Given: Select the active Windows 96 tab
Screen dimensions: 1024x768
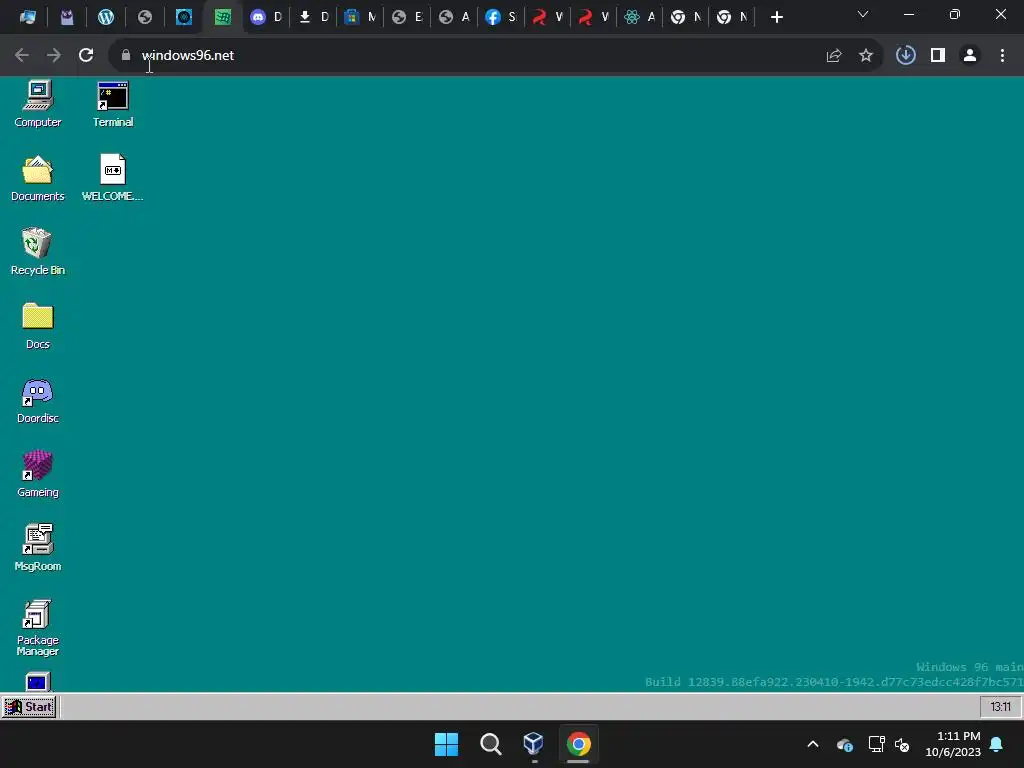Looking at the screenshot, I should [223, 18].
